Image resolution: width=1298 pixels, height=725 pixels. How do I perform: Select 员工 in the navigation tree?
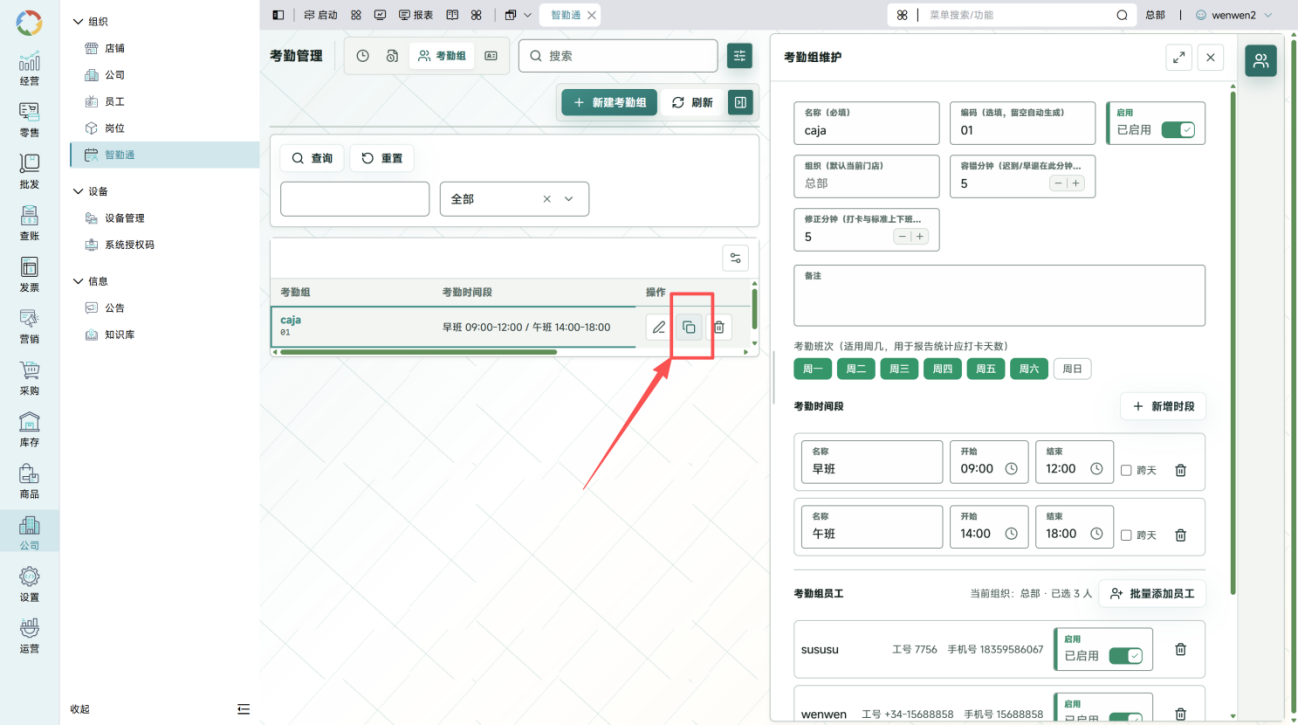tap(115, 102)
